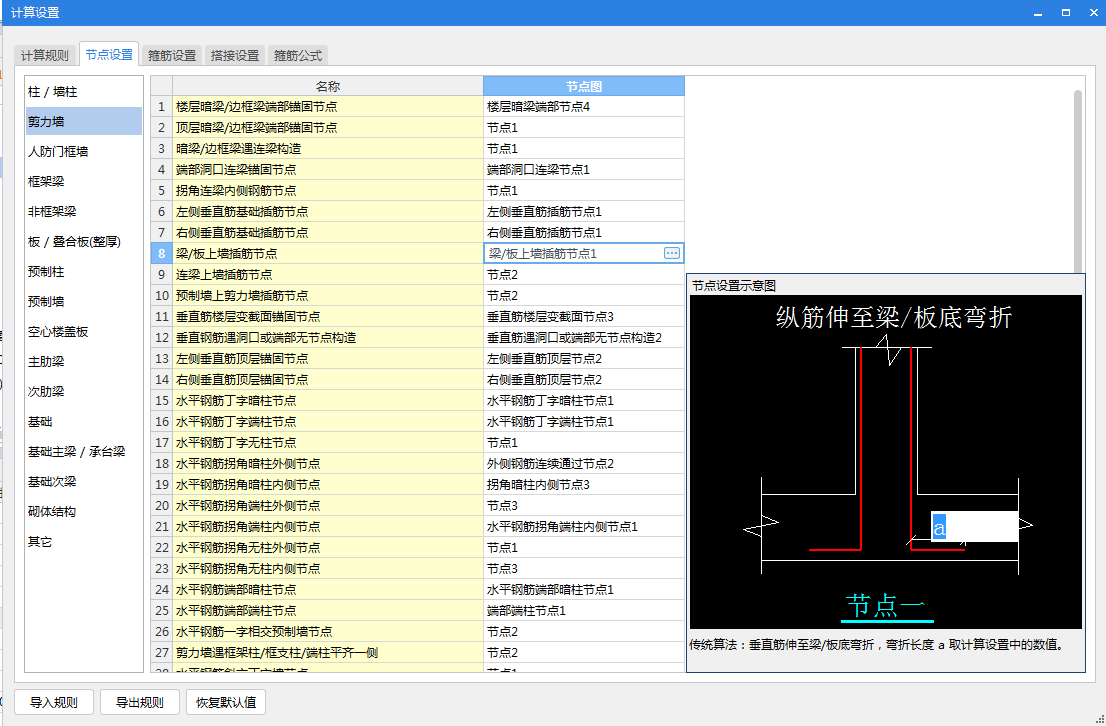Select the cell 楼层暗梁端部节点4

point(584,107)
